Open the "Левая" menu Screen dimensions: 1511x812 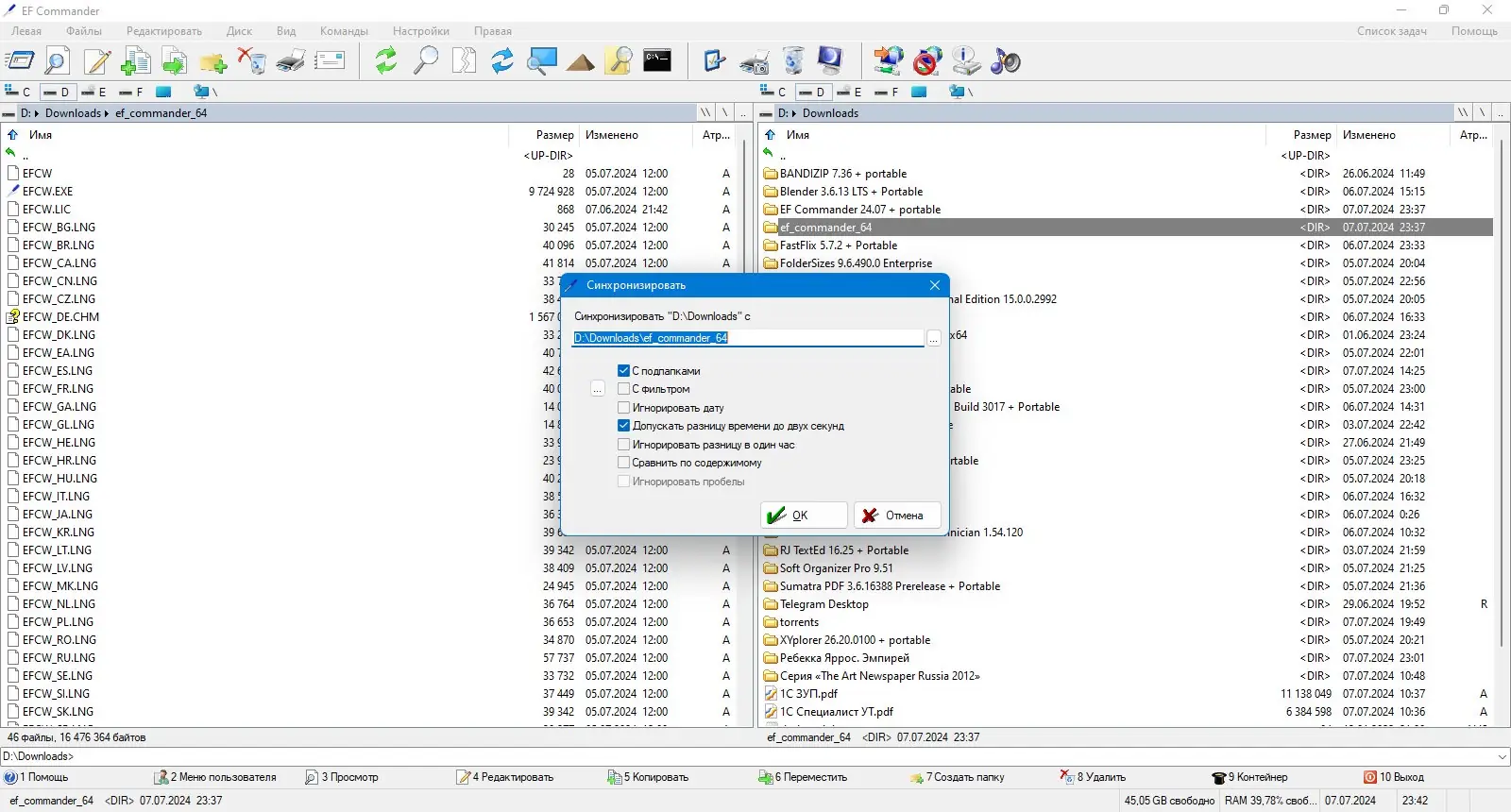[x=26, y=31]
